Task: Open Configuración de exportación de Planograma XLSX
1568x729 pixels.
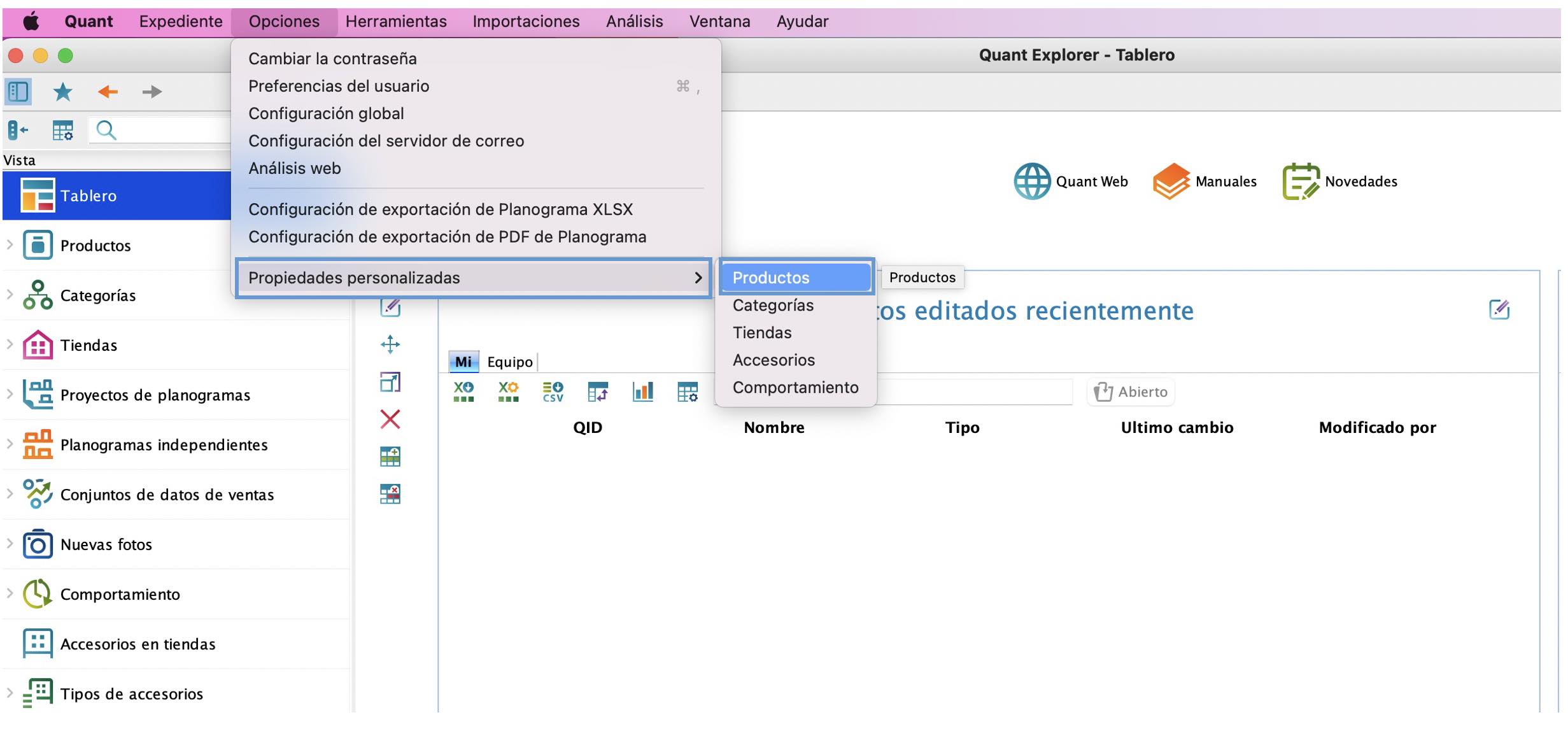Action: tap(476, 209)
